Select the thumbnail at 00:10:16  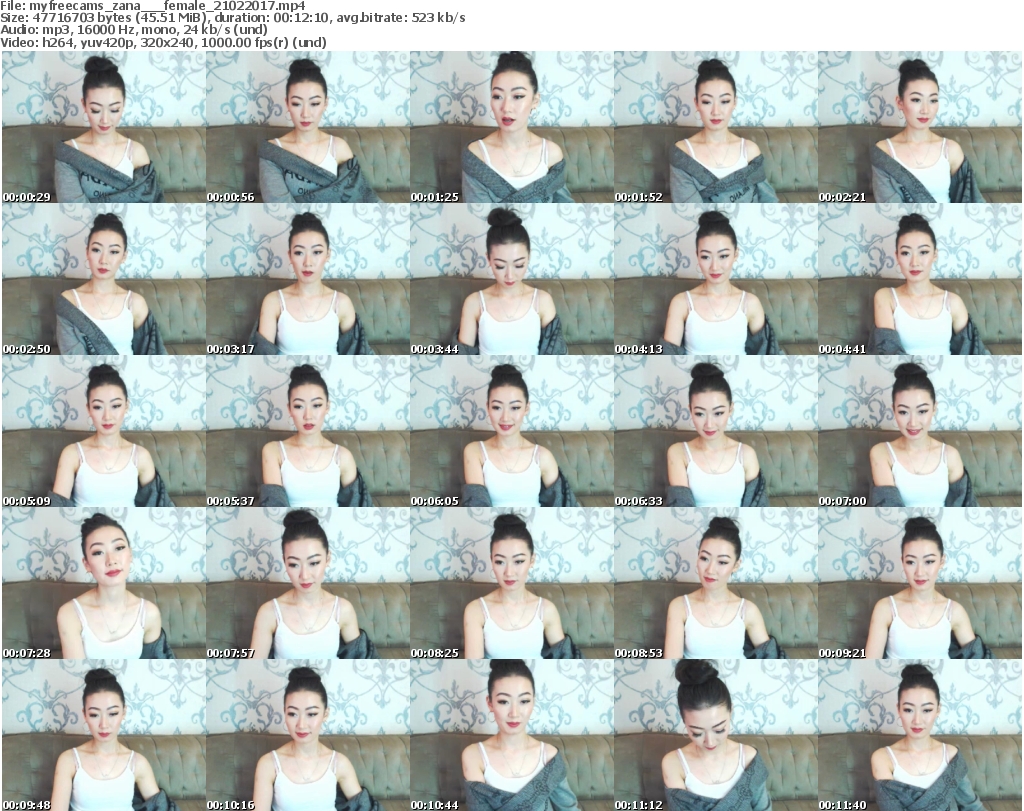308,735
